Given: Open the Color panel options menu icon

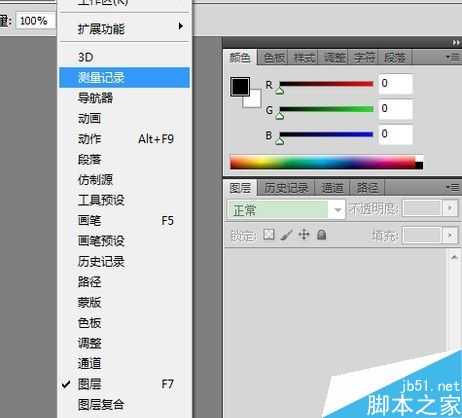Looking at the screenshot, I should tap(453, 58).
